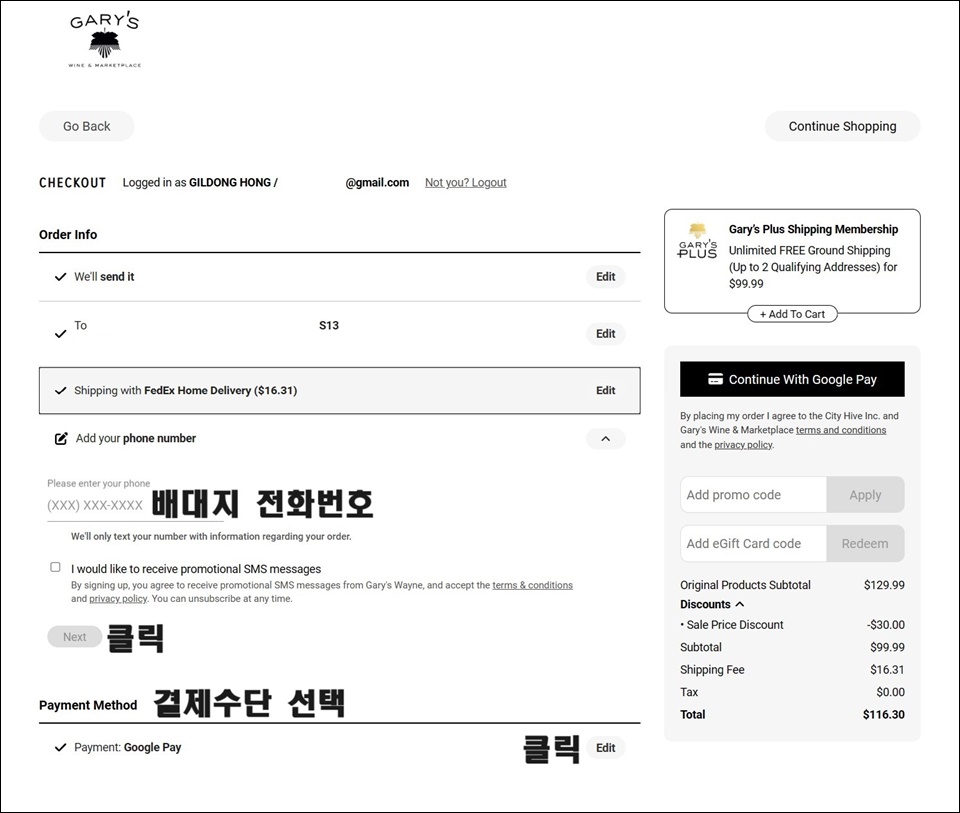Collapse the phone number section chevron
The width and height of the screenshot is (960, 813).
(606, 438)
